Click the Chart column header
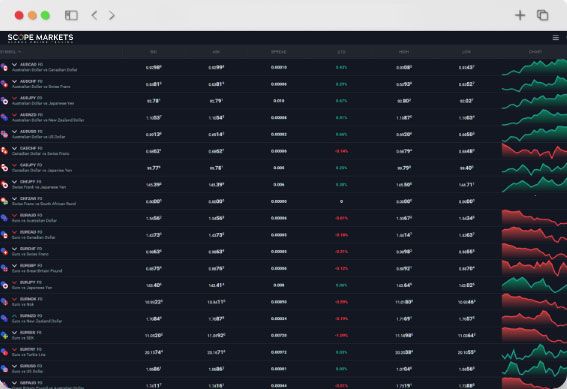567x389 pixels. click(x=535, y=52)
